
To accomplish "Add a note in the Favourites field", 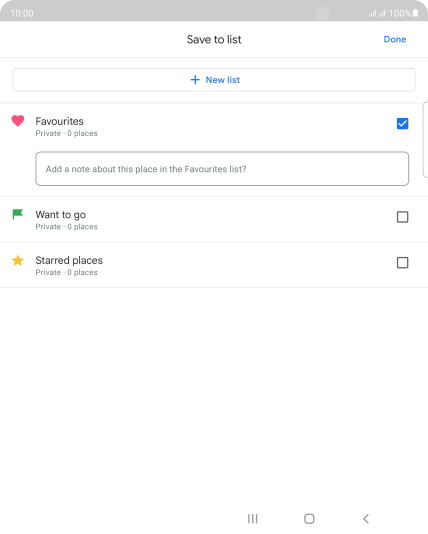I will click(x=222, y=169).
